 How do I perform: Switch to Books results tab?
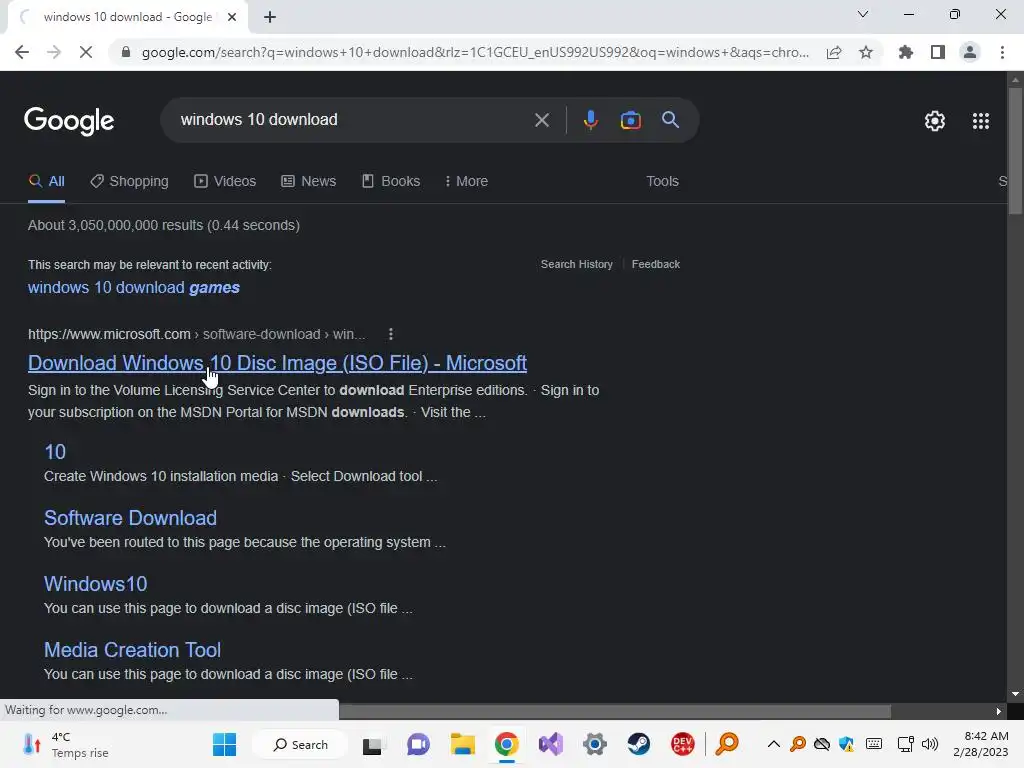pos(391,182)
